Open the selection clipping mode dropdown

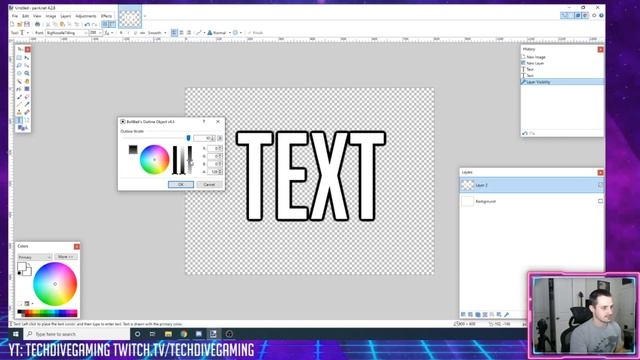click(237, 33)
